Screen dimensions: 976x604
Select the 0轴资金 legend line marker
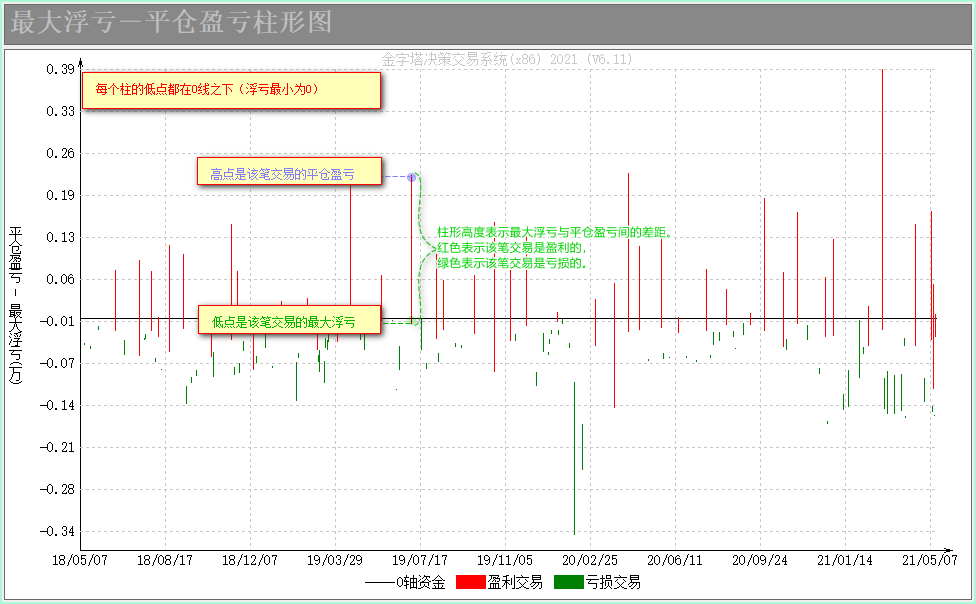[379, 582]
